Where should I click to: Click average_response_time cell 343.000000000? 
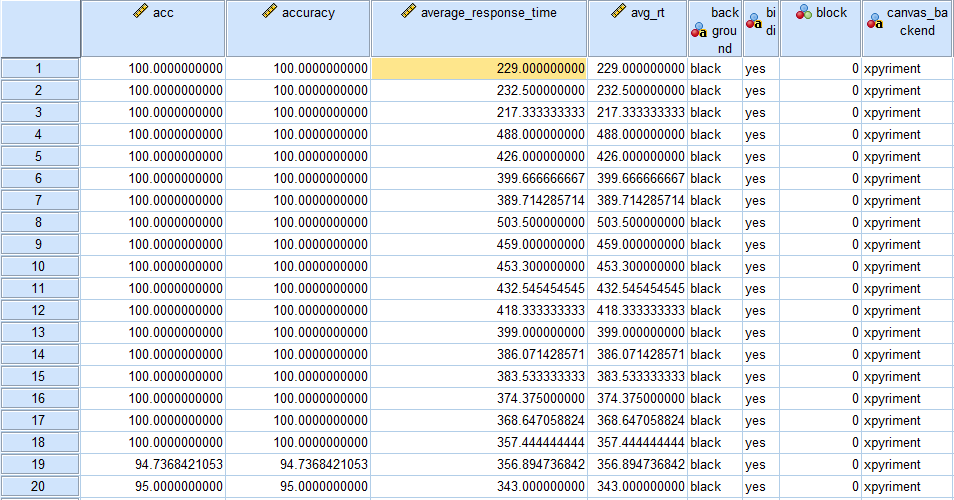(479, 486)
